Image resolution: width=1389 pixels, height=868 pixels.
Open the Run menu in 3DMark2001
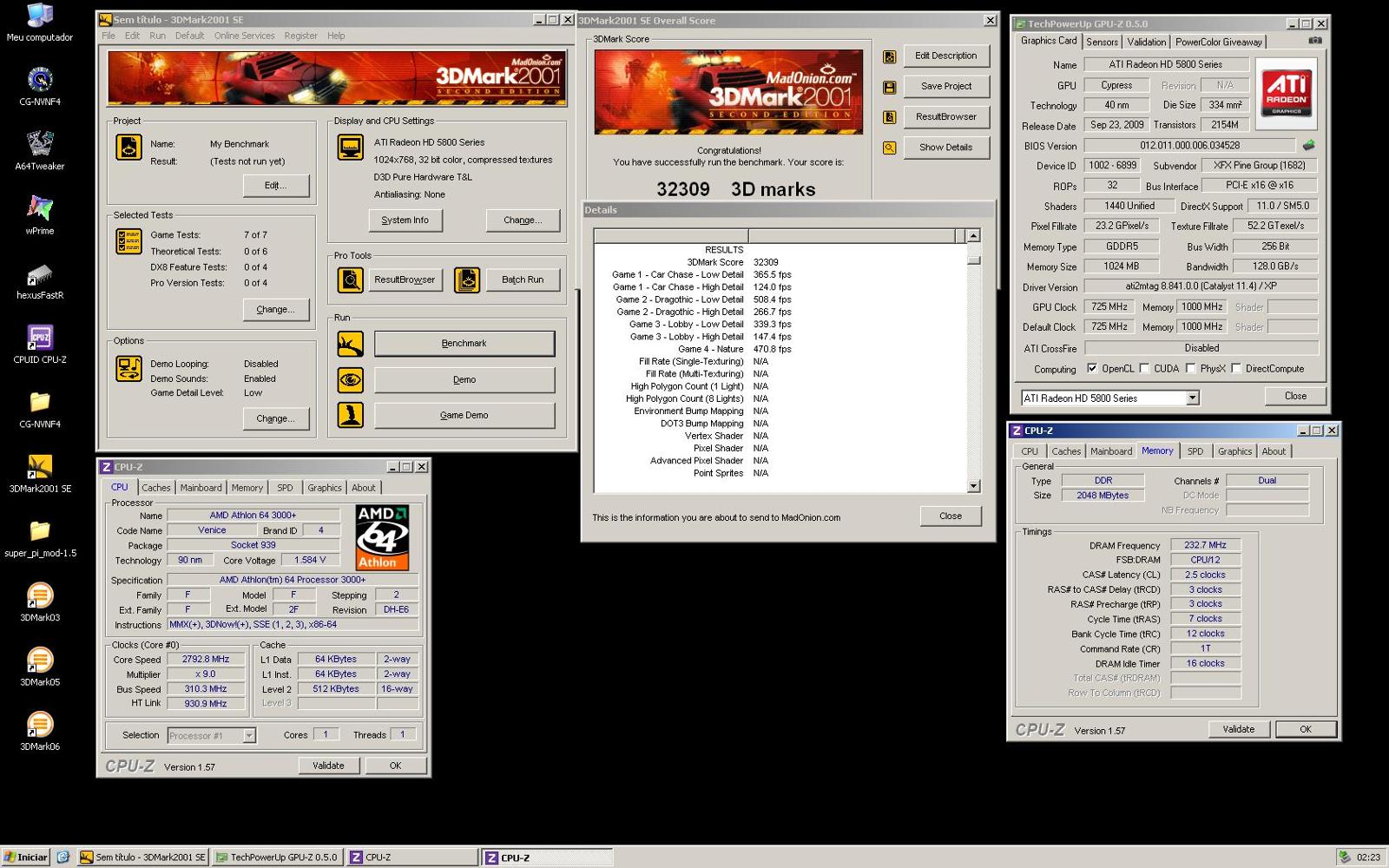pyautogui.click(x=157, y=36)
